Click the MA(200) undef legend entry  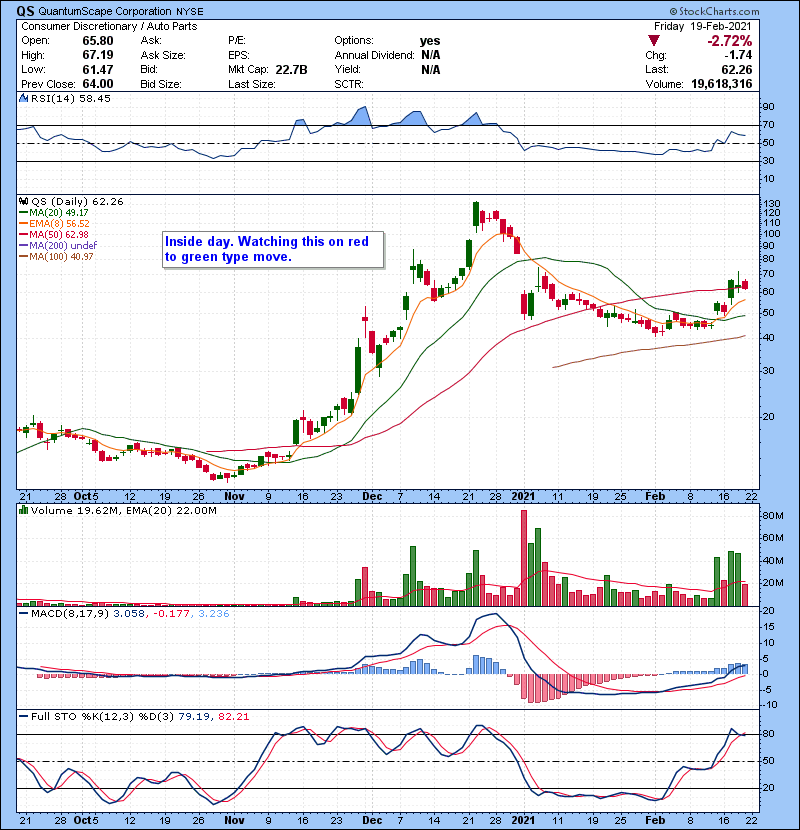coord(58,246)
